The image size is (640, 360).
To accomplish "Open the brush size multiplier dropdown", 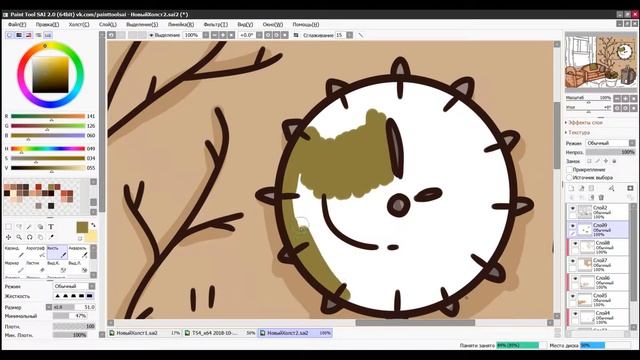I will pos(49,307).
